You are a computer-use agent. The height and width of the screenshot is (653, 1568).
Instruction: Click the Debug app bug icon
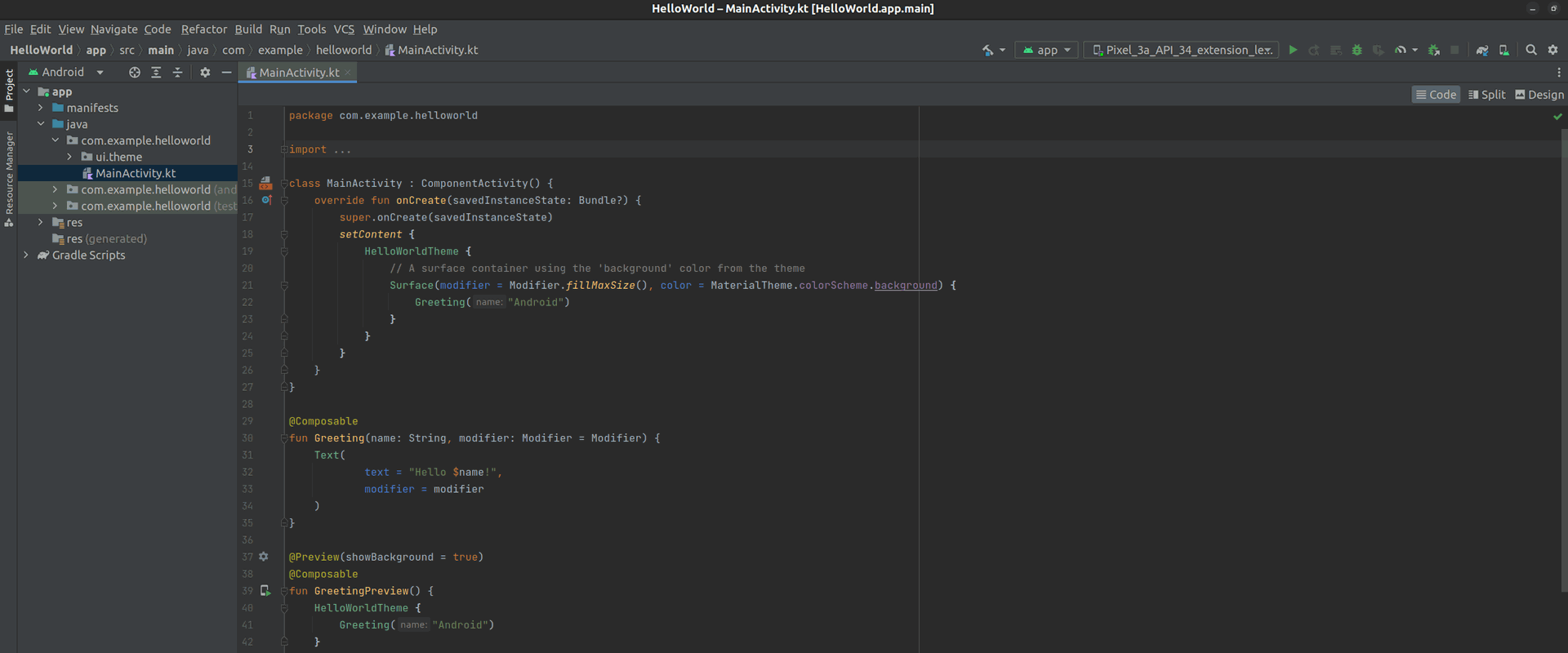[1356, 50]
